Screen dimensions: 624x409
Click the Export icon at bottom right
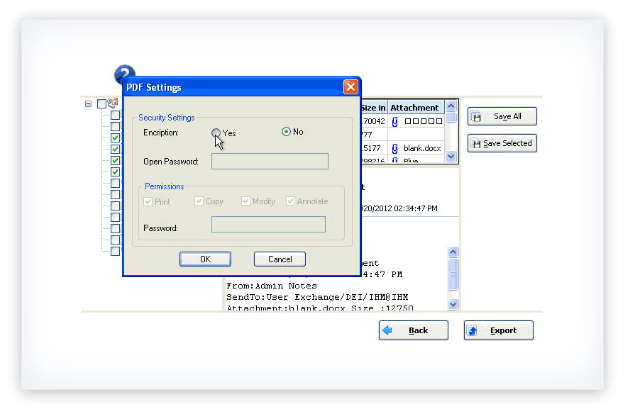[474, 330]
